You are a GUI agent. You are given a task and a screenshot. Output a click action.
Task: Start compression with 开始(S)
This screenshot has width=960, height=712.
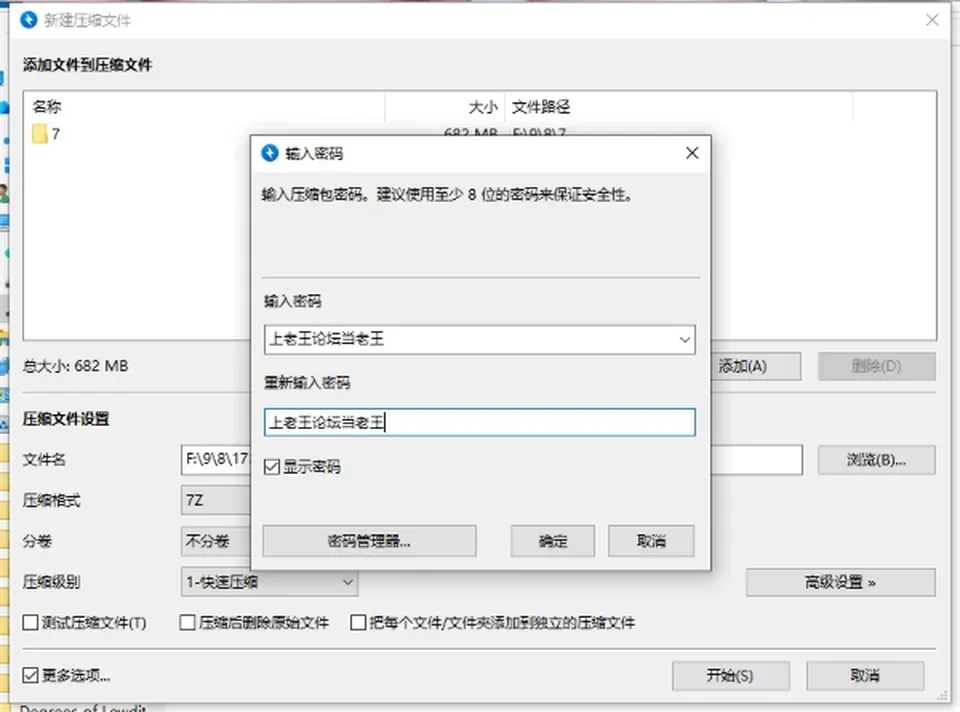coord(730,676)
